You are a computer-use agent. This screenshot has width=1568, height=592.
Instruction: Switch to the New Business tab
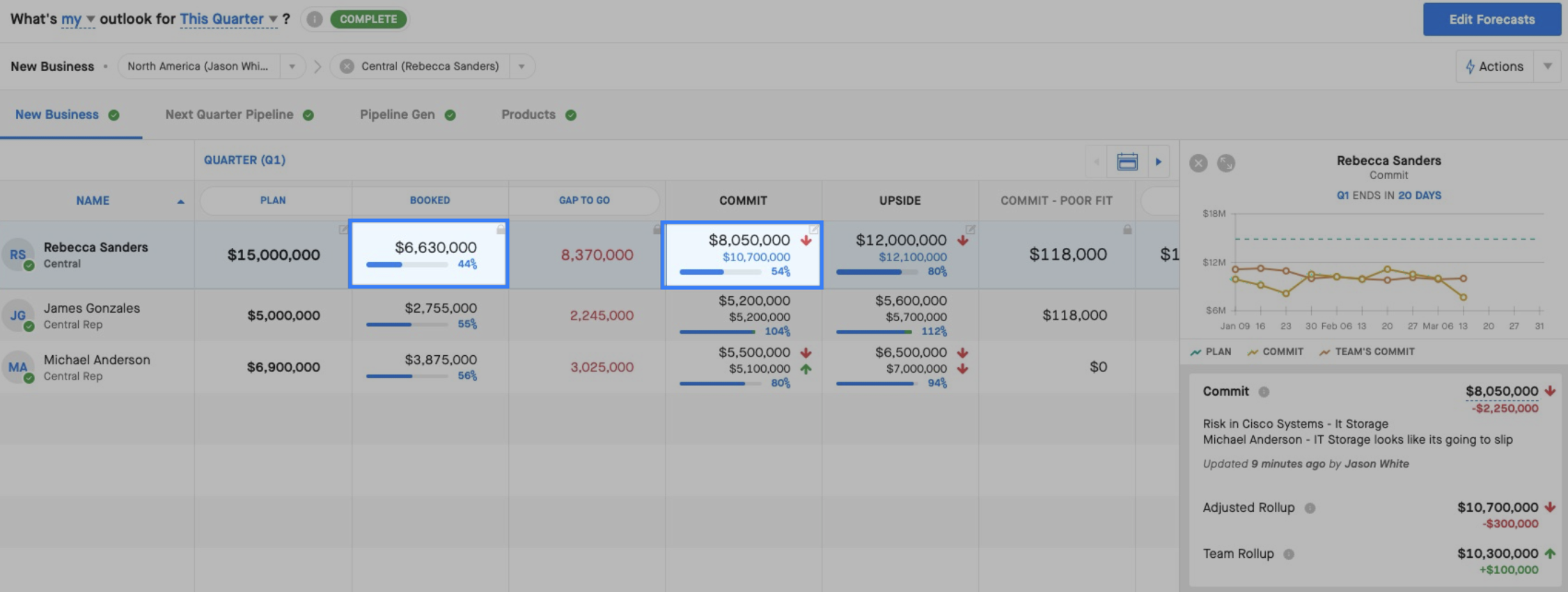67,115
